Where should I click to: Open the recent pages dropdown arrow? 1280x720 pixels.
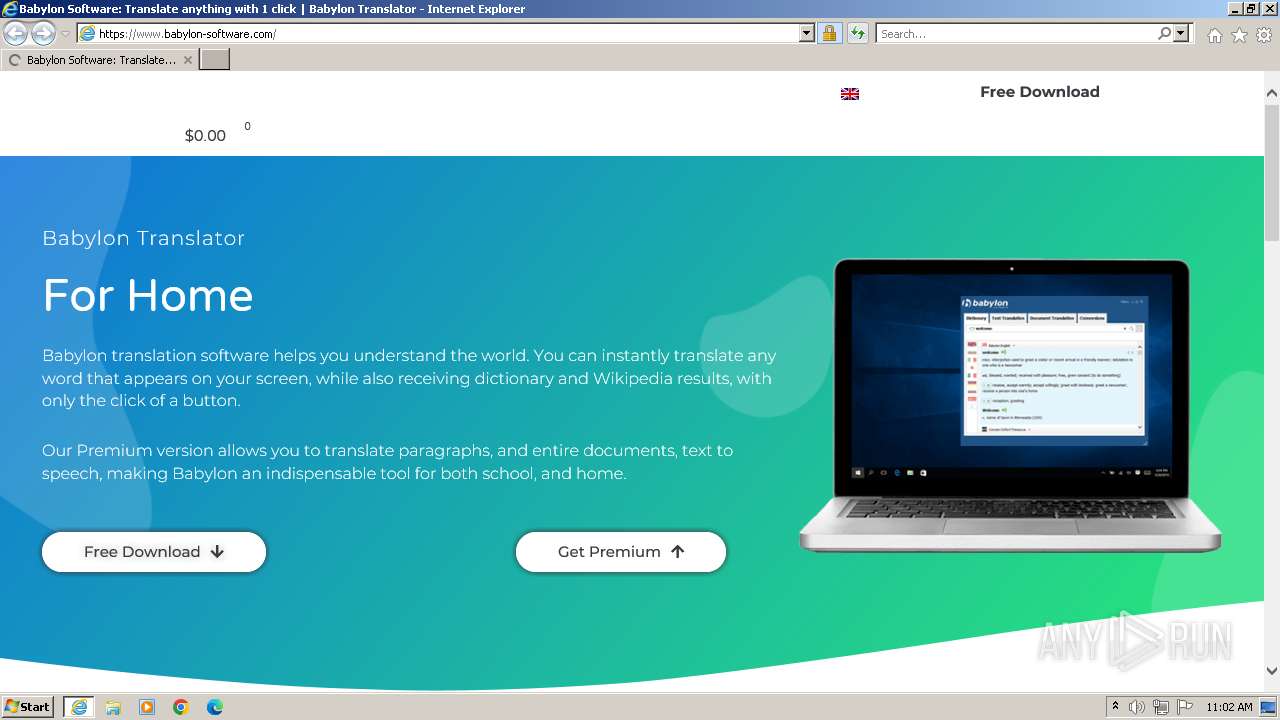click(x=66, y=34)
